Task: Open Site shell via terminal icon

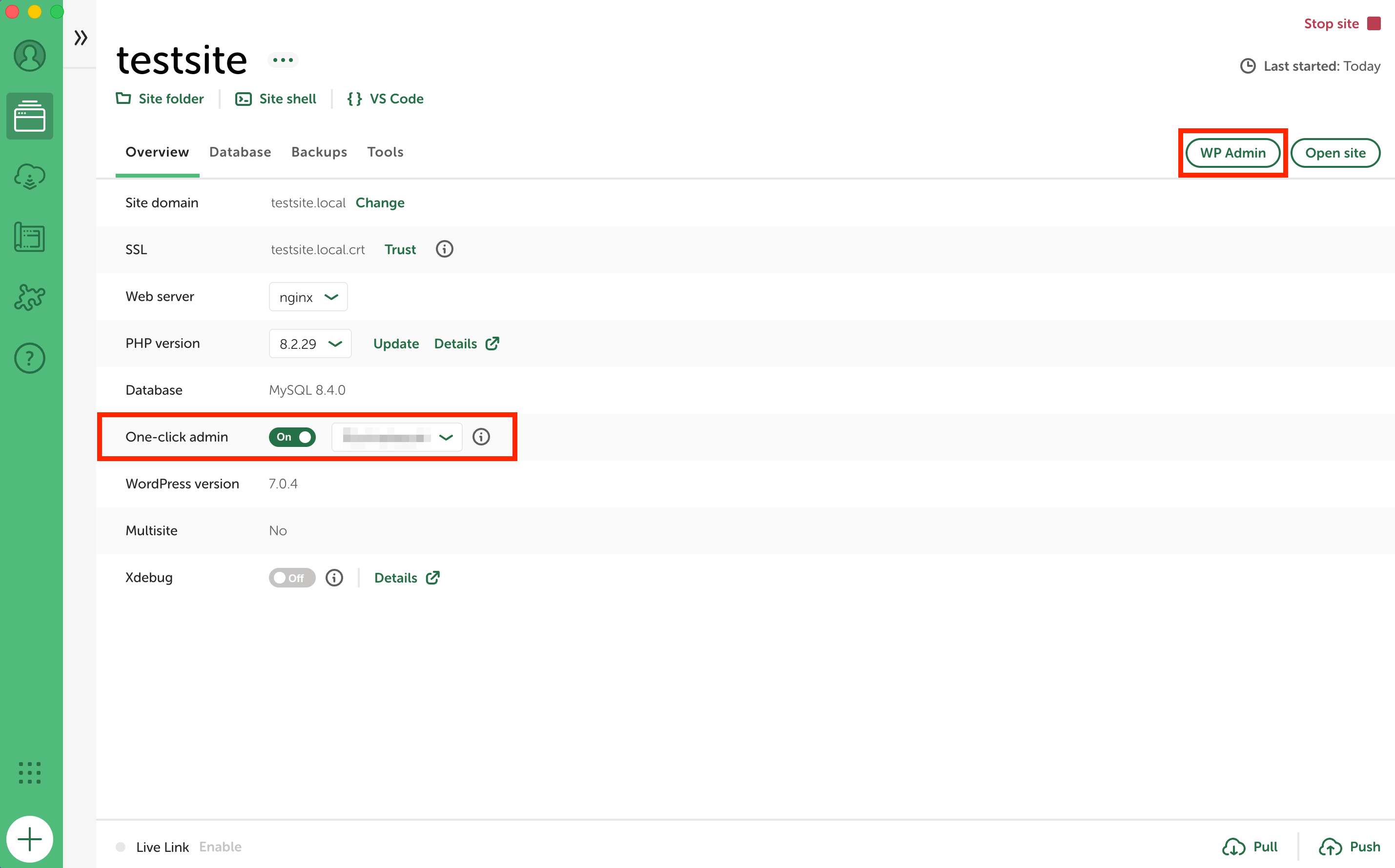Action: click(244, 99)
